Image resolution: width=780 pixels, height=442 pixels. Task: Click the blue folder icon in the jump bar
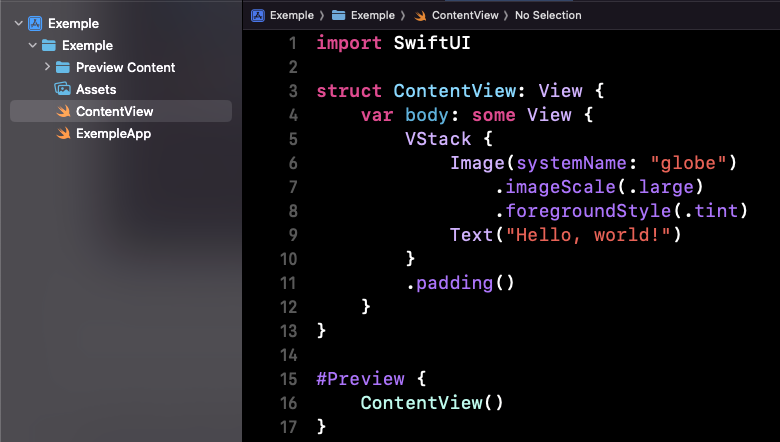338,15
